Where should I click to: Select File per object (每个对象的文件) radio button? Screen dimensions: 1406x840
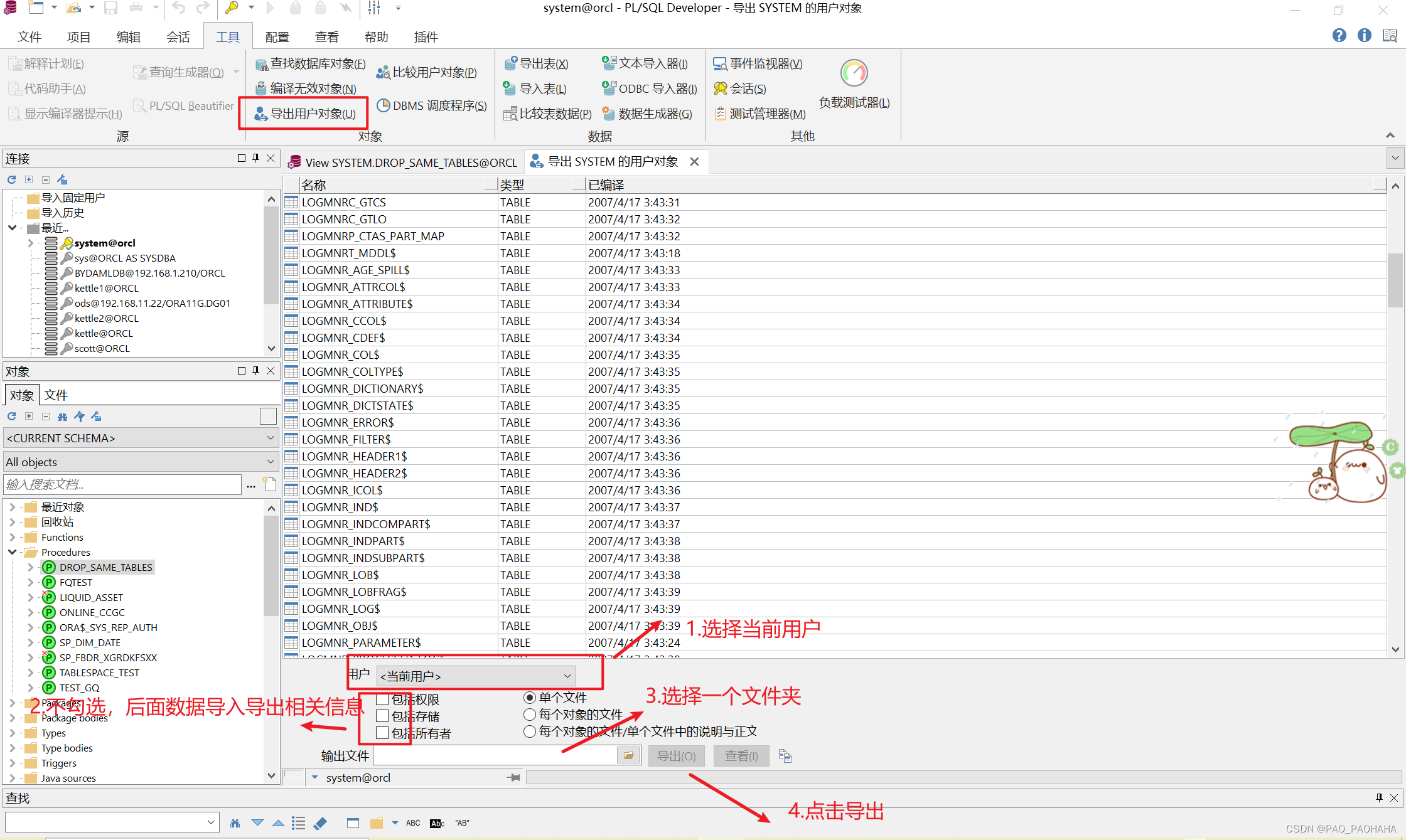(x=530, y=715)
